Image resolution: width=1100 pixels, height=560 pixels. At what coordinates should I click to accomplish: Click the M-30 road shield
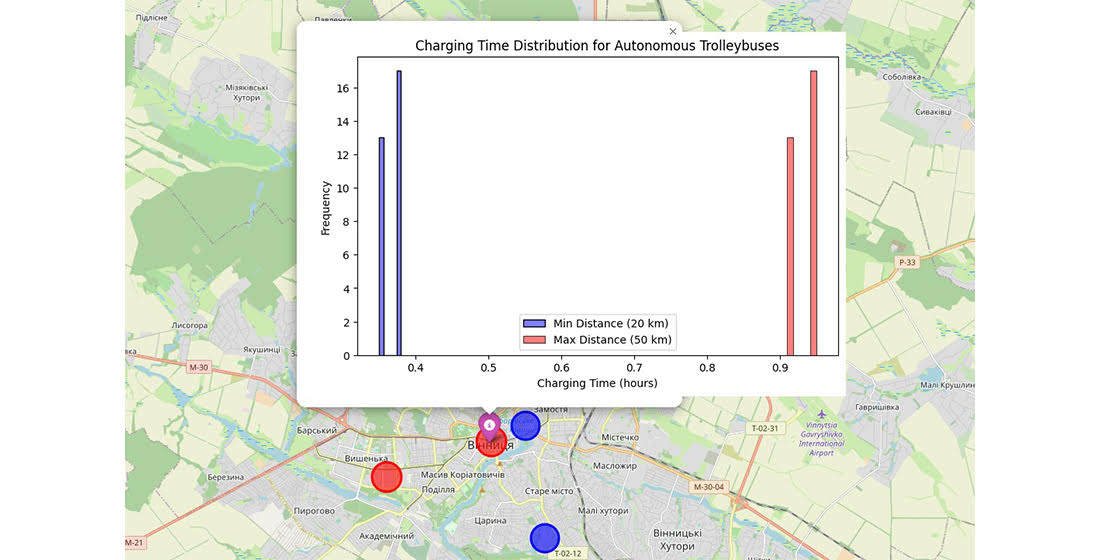199,367
